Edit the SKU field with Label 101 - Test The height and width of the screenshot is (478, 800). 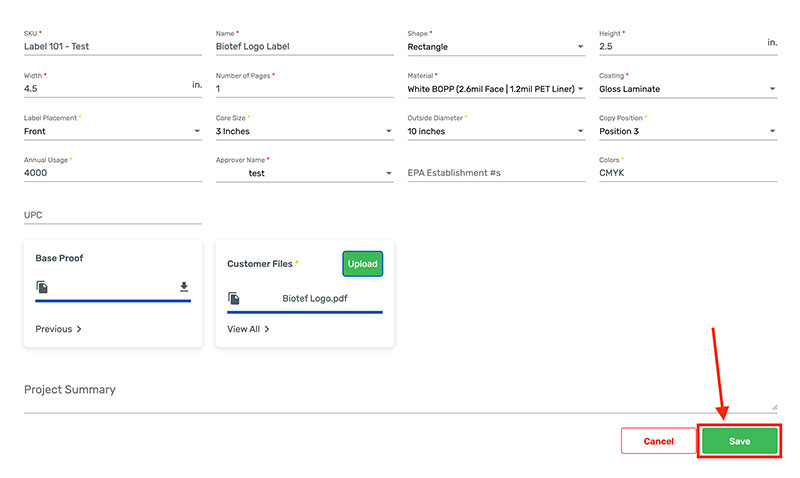(x=113, y=46)
